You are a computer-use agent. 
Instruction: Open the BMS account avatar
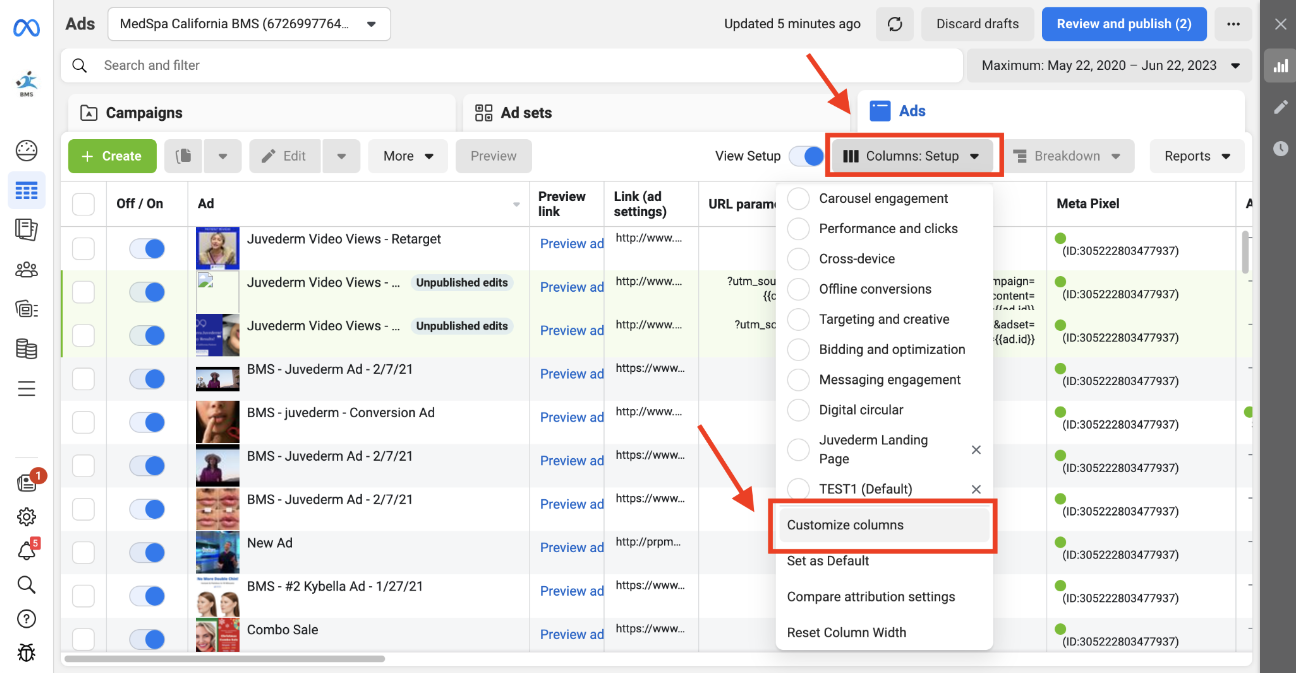(26, 83)
